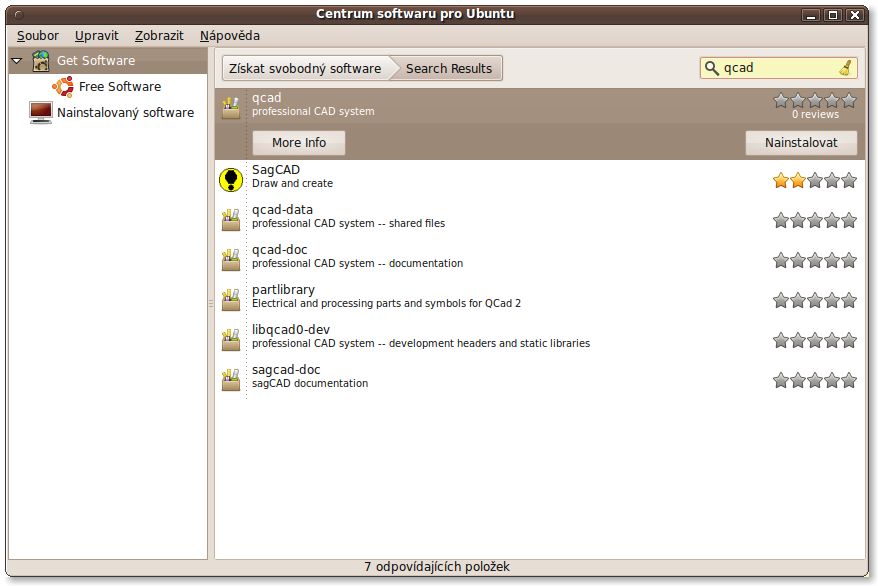The image size is (878, 586).
Task: Open the Upravit menu
Action: tap(97, 36)
